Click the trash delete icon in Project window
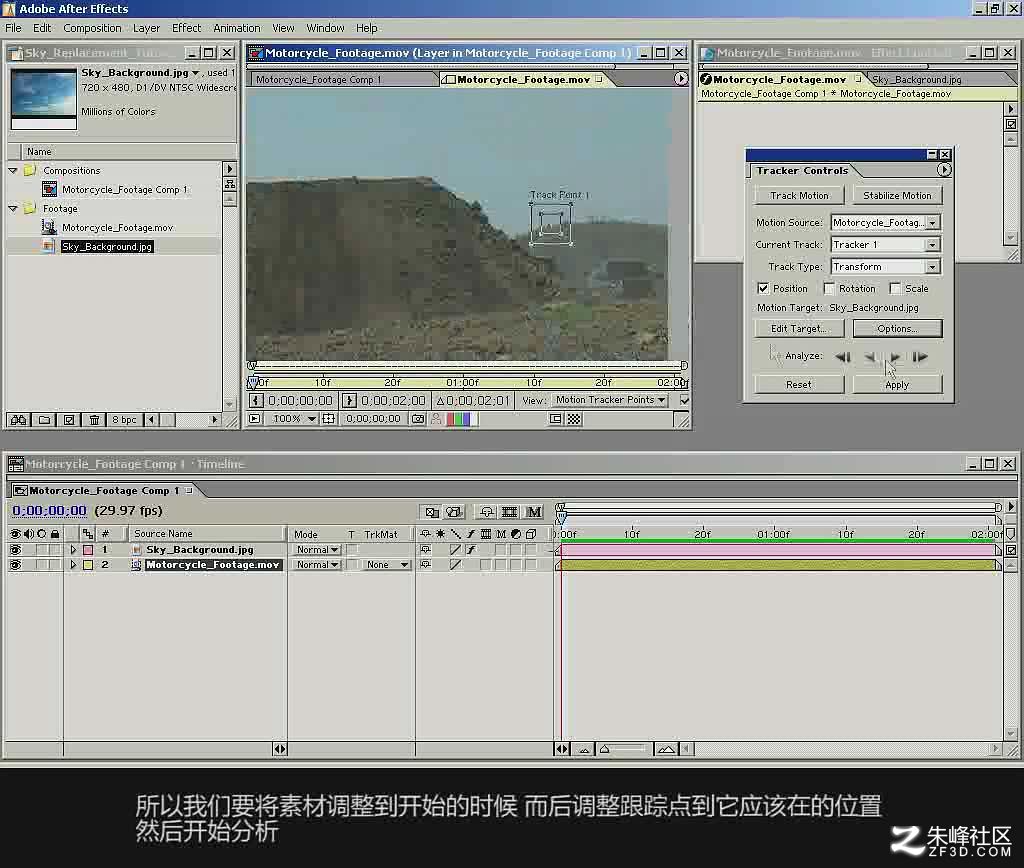 pos(94,420)
